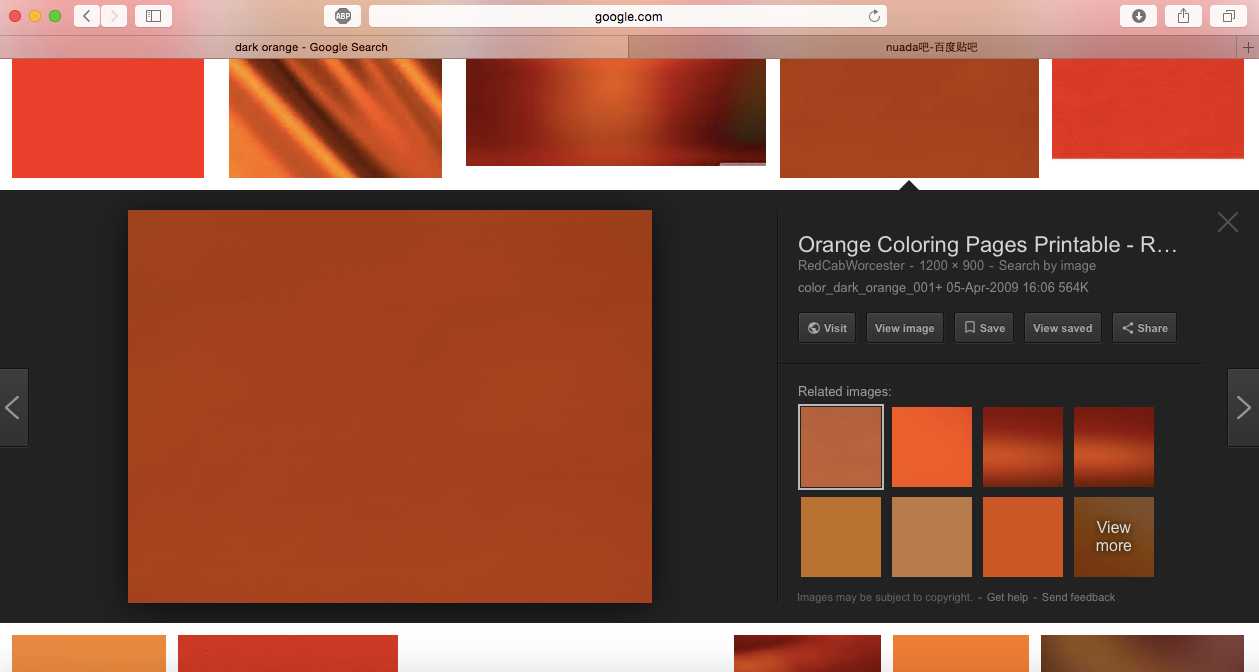1259x672 pixels.
Task: Show Safari downloads
Action: (1139, 16)
